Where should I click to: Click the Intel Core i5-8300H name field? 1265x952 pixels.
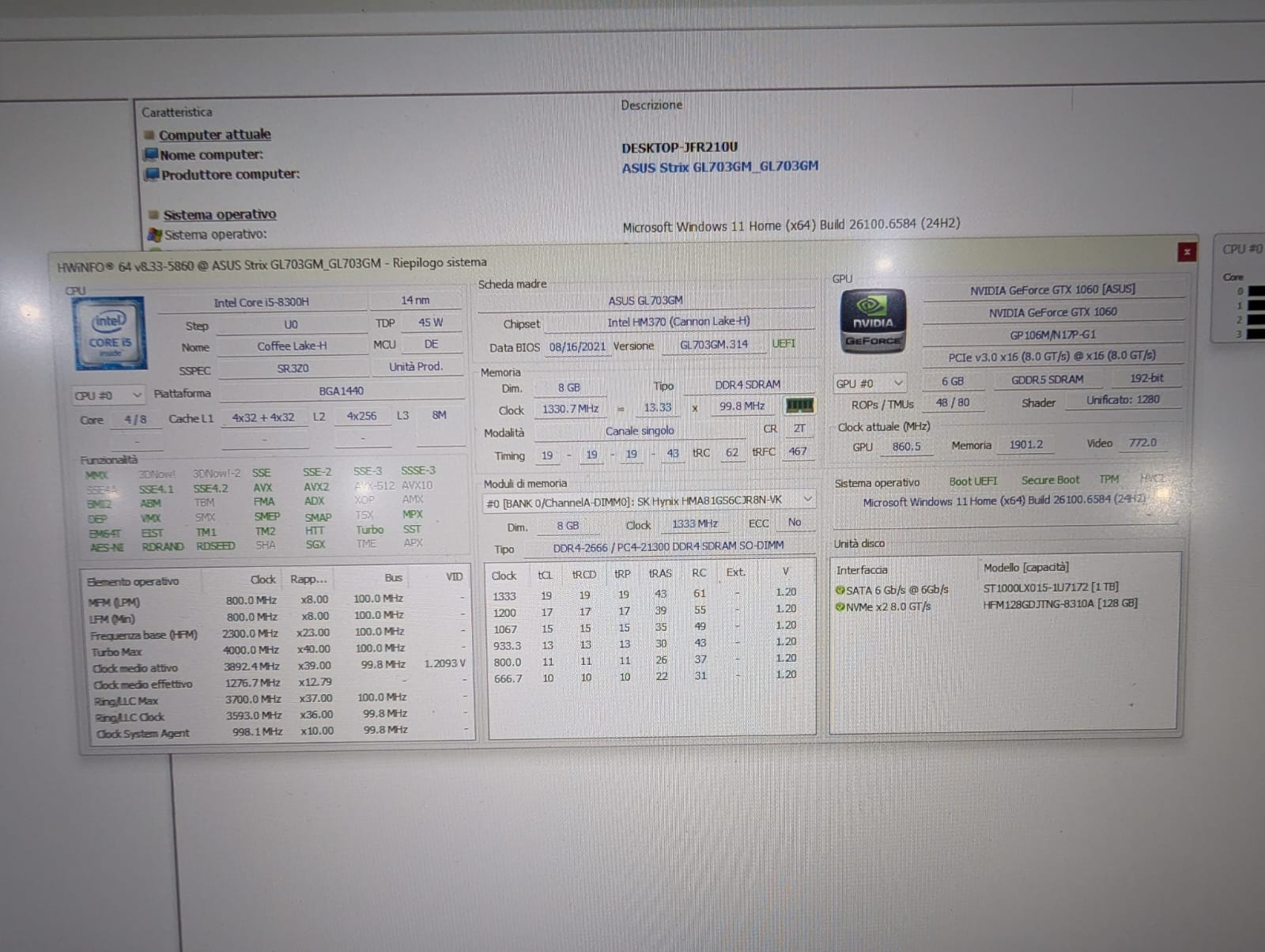(262, 302)
